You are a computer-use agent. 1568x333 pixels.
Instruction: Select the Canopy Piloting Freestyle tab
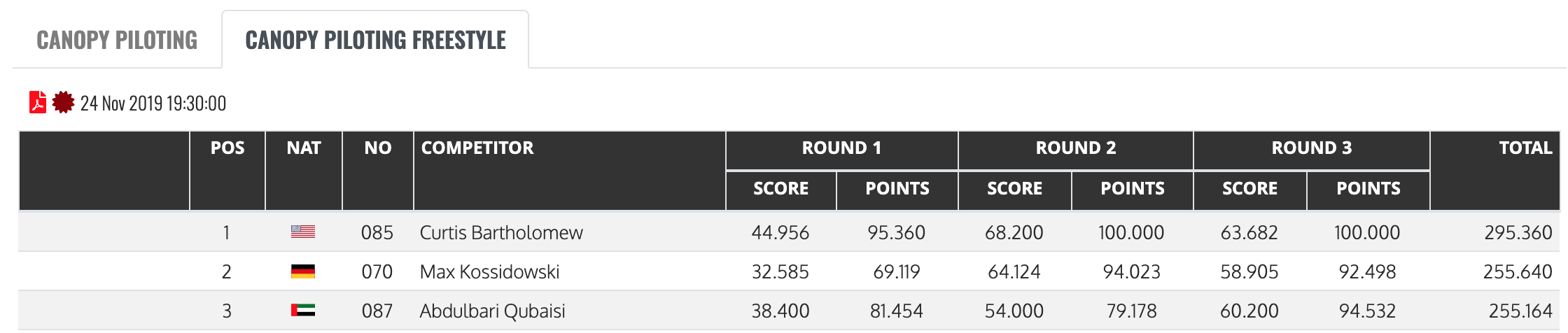(x=375, y=41)
